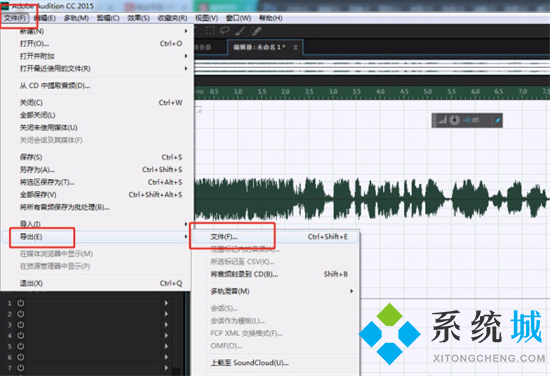This screenshot has height=376, width=550.
Task: Select the lasso selection tool
Action: [x=224, y=31]
